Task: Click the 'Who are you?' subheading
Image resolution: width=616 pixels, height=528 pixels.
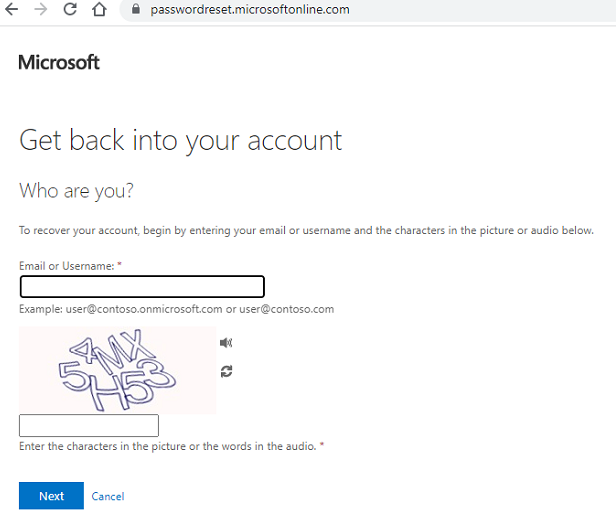Action: coord(76,191)
